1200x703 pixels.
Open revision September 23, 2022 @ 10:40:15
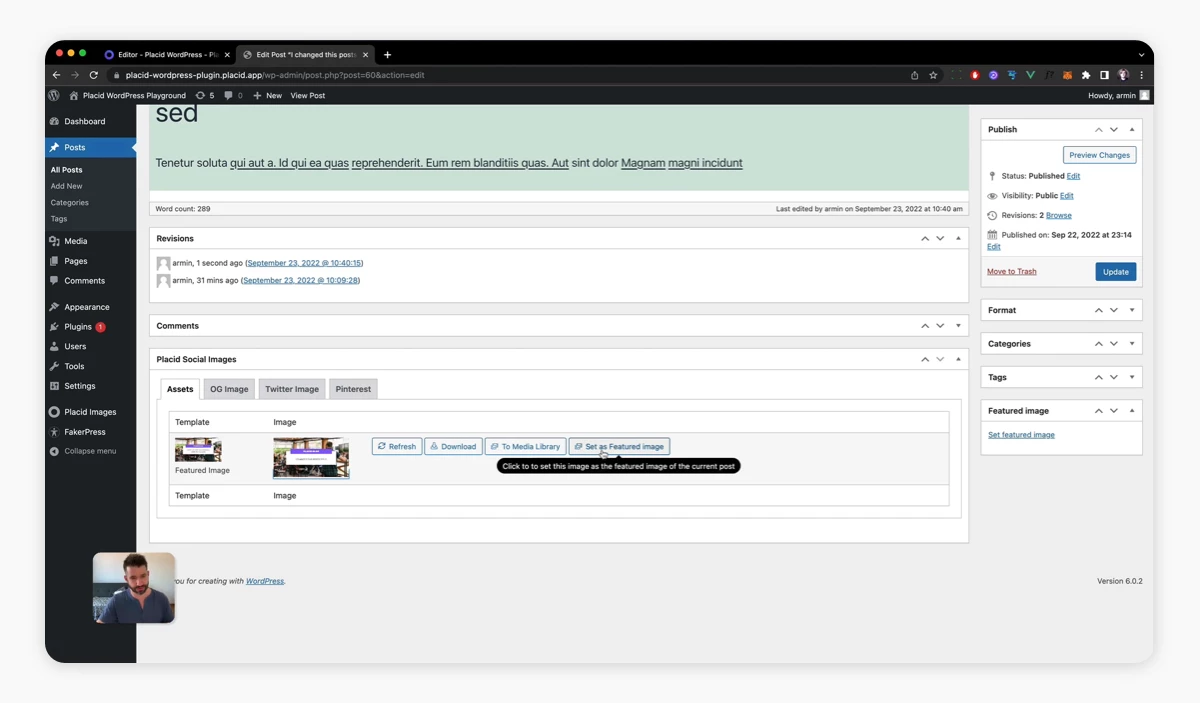[304, 263]
